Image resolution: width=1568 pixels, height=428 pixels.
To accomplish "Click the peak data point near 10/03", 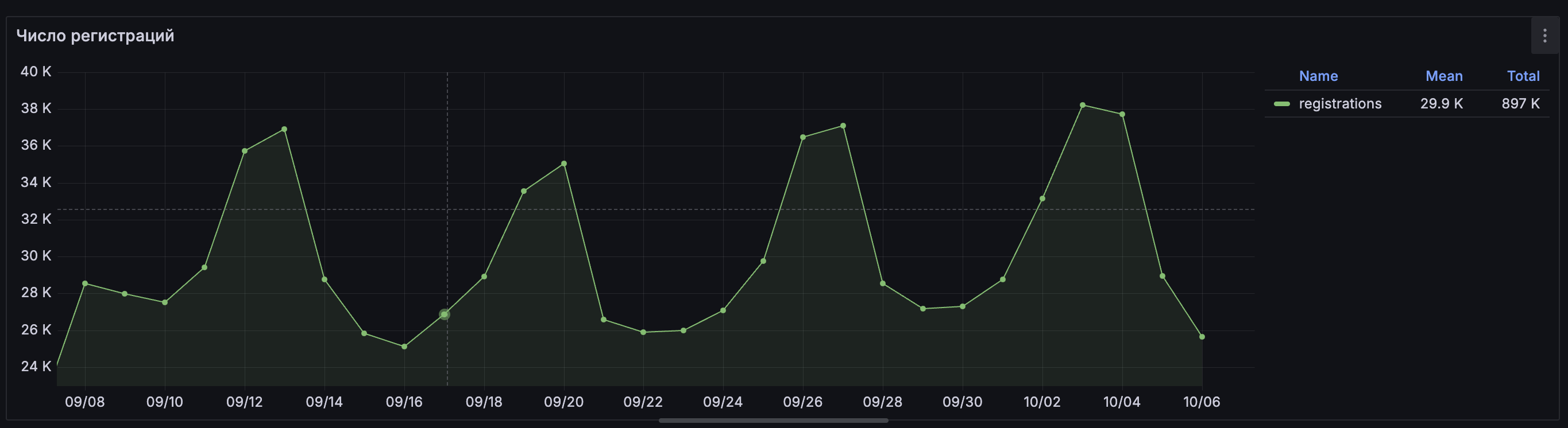I will 1082,105.
